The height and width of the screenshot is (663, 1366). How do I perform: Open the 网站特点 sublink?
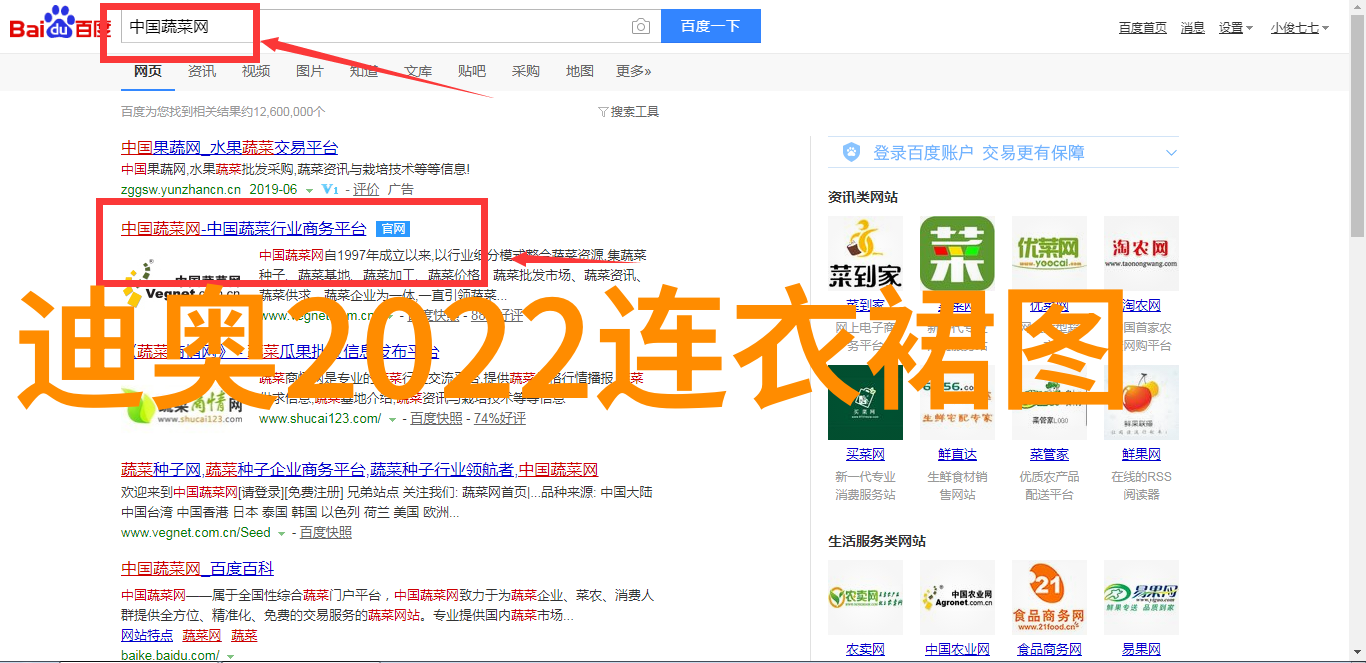147,636
